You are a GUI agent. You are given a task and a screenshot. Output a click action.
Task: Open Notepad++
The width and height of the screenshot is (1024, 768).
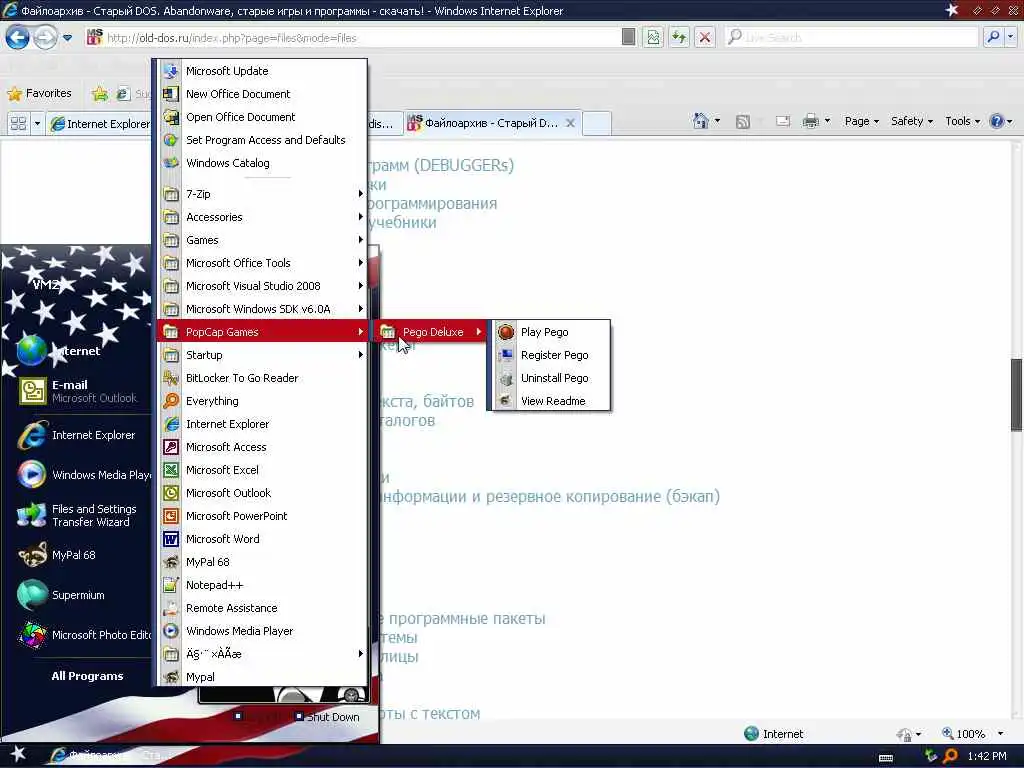coord(263,585)
